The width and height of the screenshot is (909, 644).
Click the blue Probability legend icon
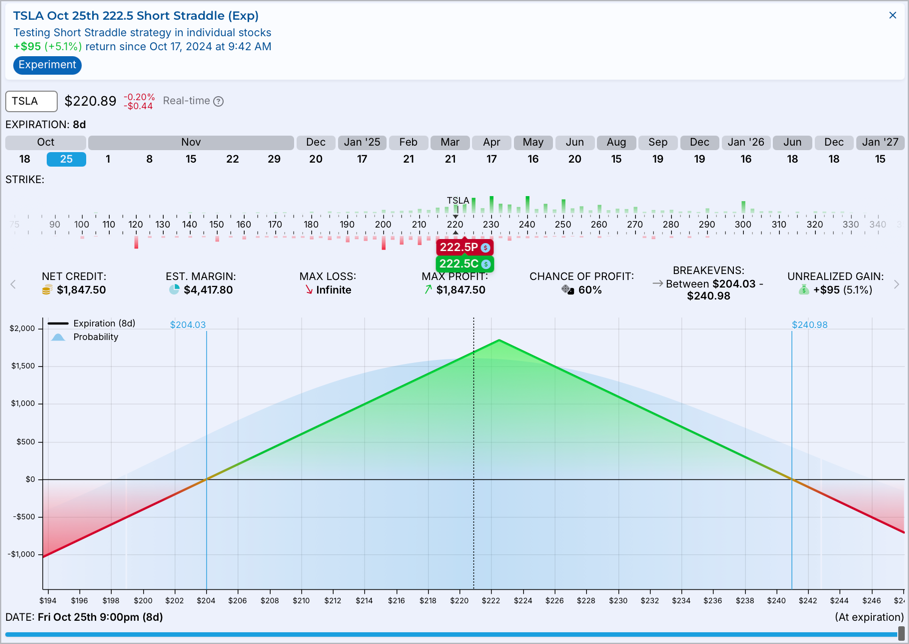click(x=58, y=337)
